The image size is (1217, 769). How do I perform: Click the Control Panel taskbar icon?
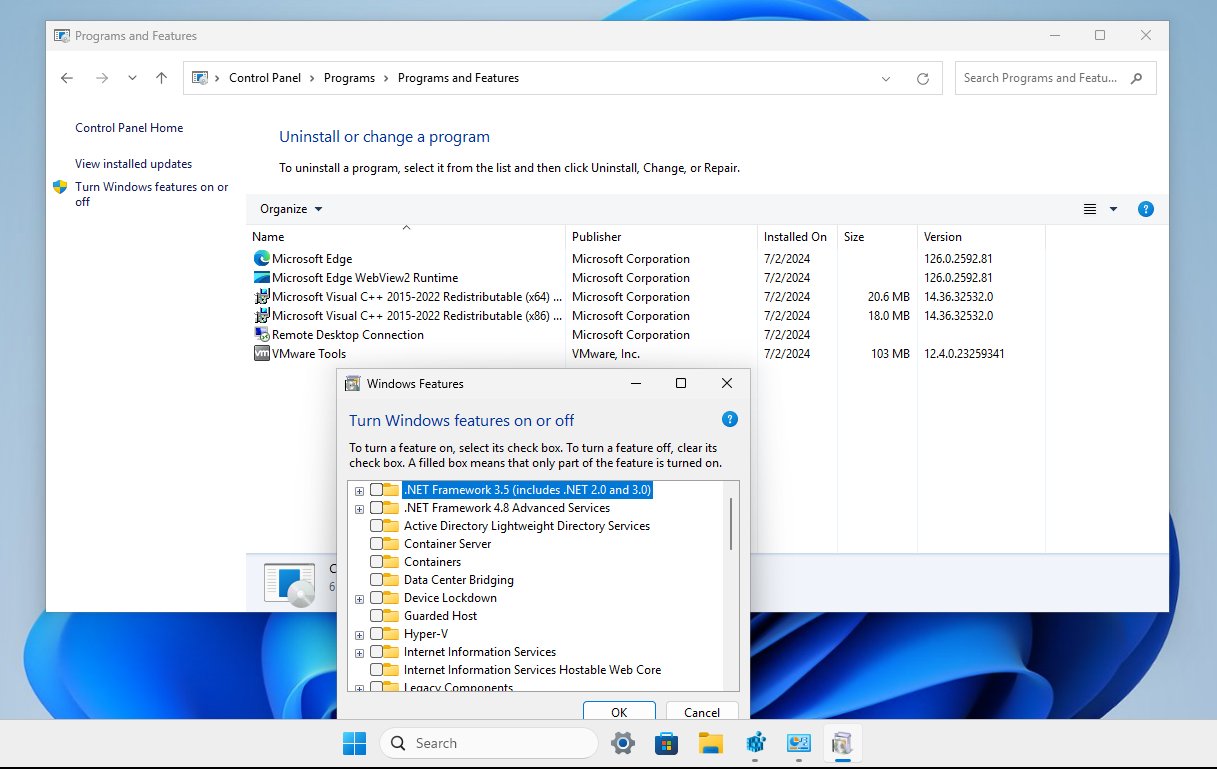click(x=799, y=743)
